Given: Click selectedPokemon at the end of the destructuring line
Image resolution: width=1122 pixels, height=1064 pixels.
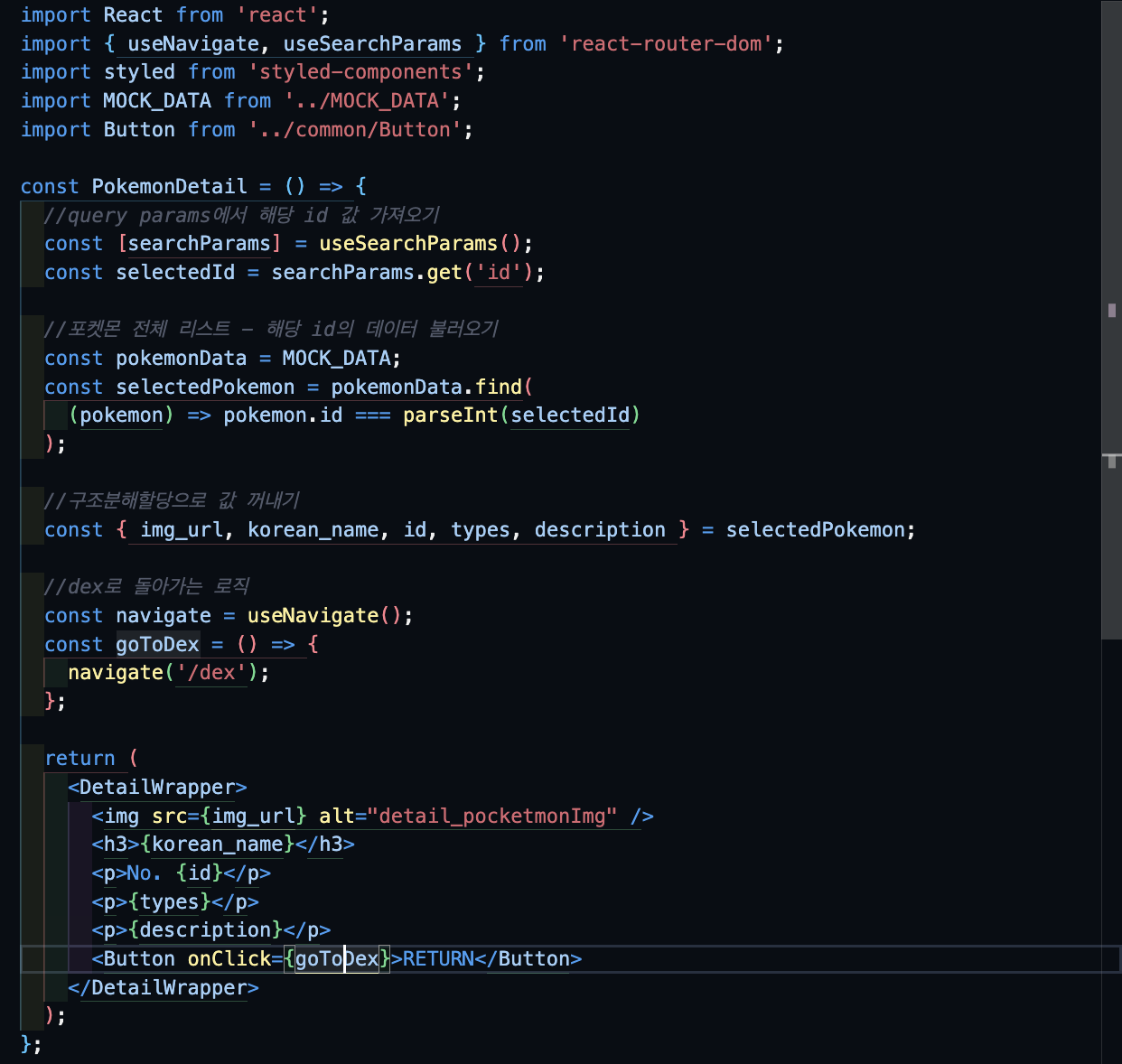Looking at the screenshot, I should click(815, 530).
